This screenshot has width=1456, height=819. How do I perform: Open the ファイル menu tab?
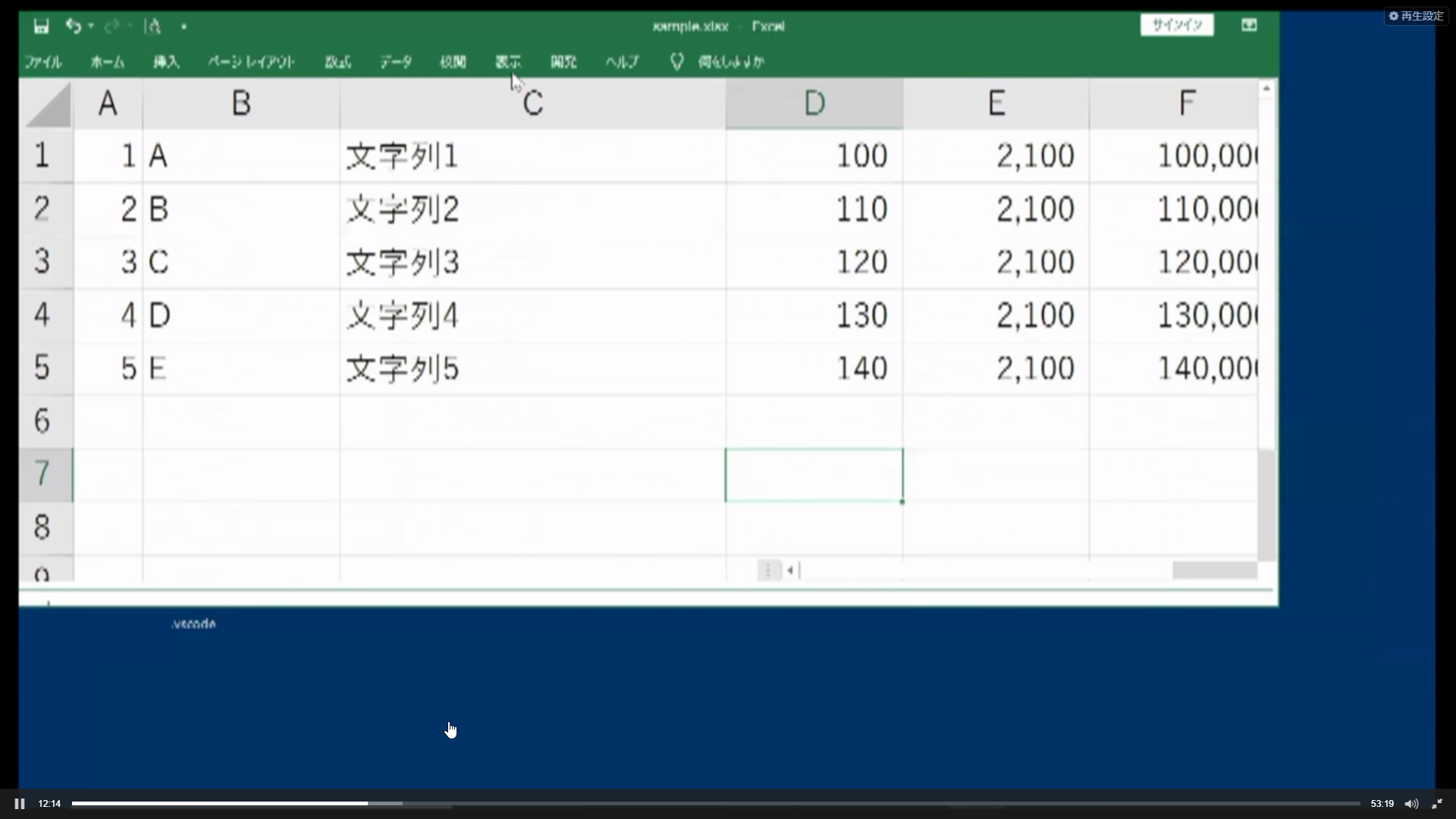click(43, 61)
